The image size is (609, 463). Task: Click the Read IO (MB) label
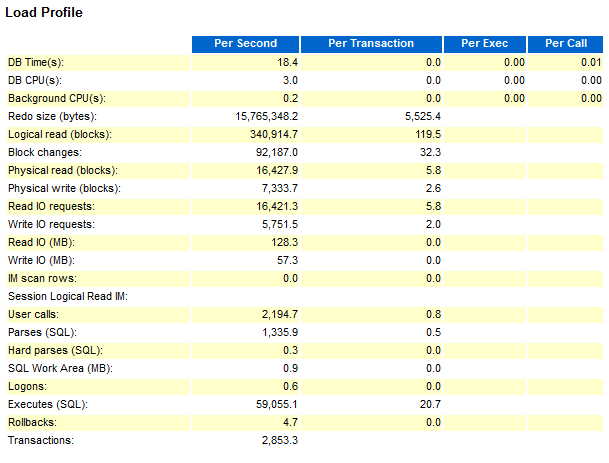point(42,242)
